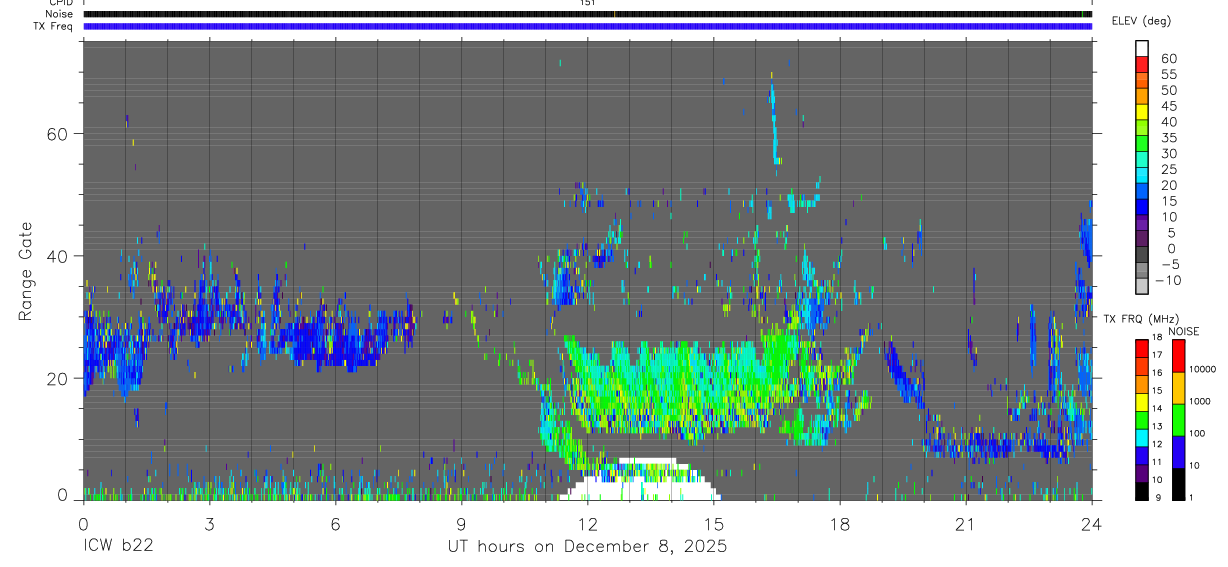The width and height of the screenshot is (1228, 567).
Task: Select the blue 10–100 NOISE colorbar segment
Action: click(x=1179, y=452)
